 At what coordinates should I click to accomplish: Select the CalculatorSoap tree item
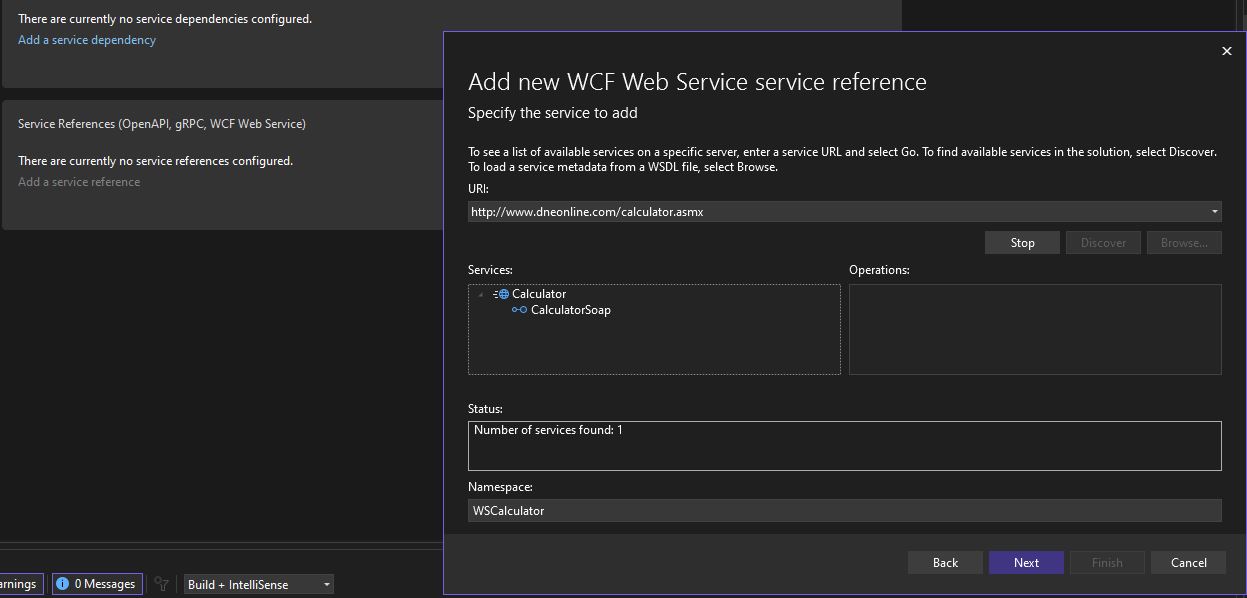point(570,310)
